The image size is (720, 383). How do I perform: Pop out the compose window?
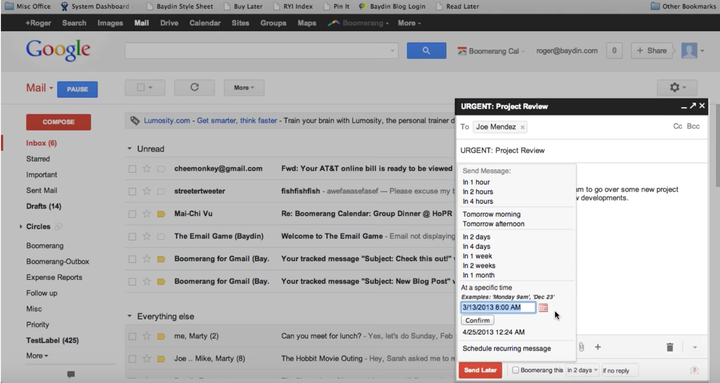tap(693, 106)
